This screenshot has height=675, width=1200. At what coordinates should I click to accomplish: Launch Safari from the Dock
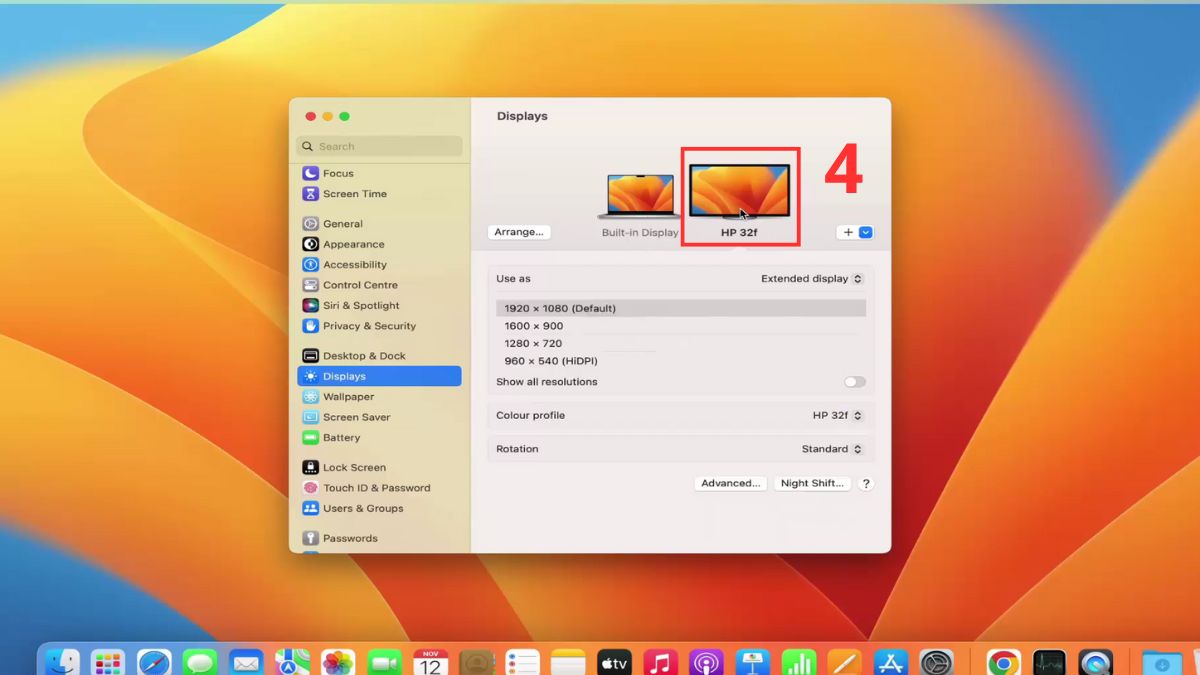tap(155, 661)
